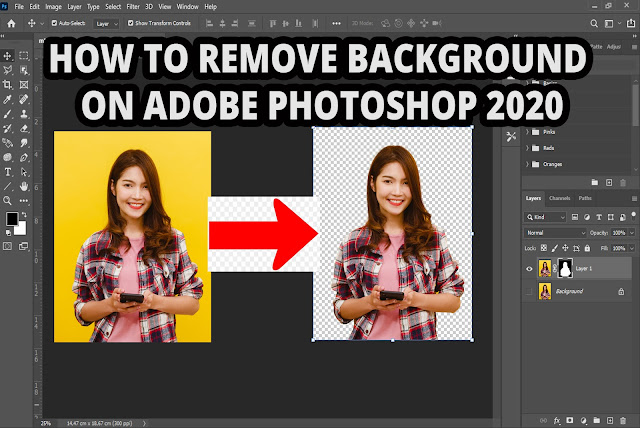The image size is (640, 428).
Task: Select the Clone Stamp tool
Action: pos(24,114)
